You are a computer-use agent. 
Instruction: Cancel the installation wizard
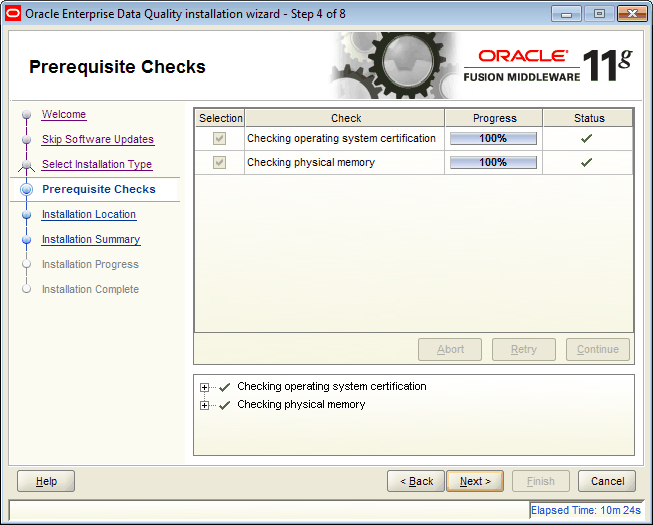point(607,481)
